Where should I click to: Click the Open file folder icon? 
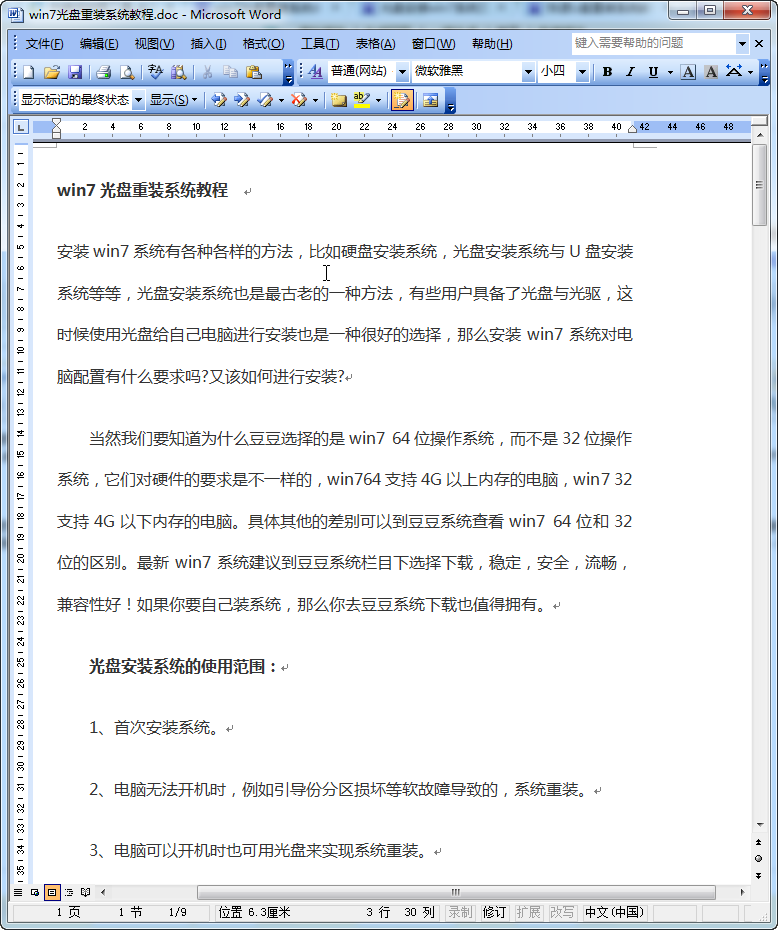[x=52, y=72]
